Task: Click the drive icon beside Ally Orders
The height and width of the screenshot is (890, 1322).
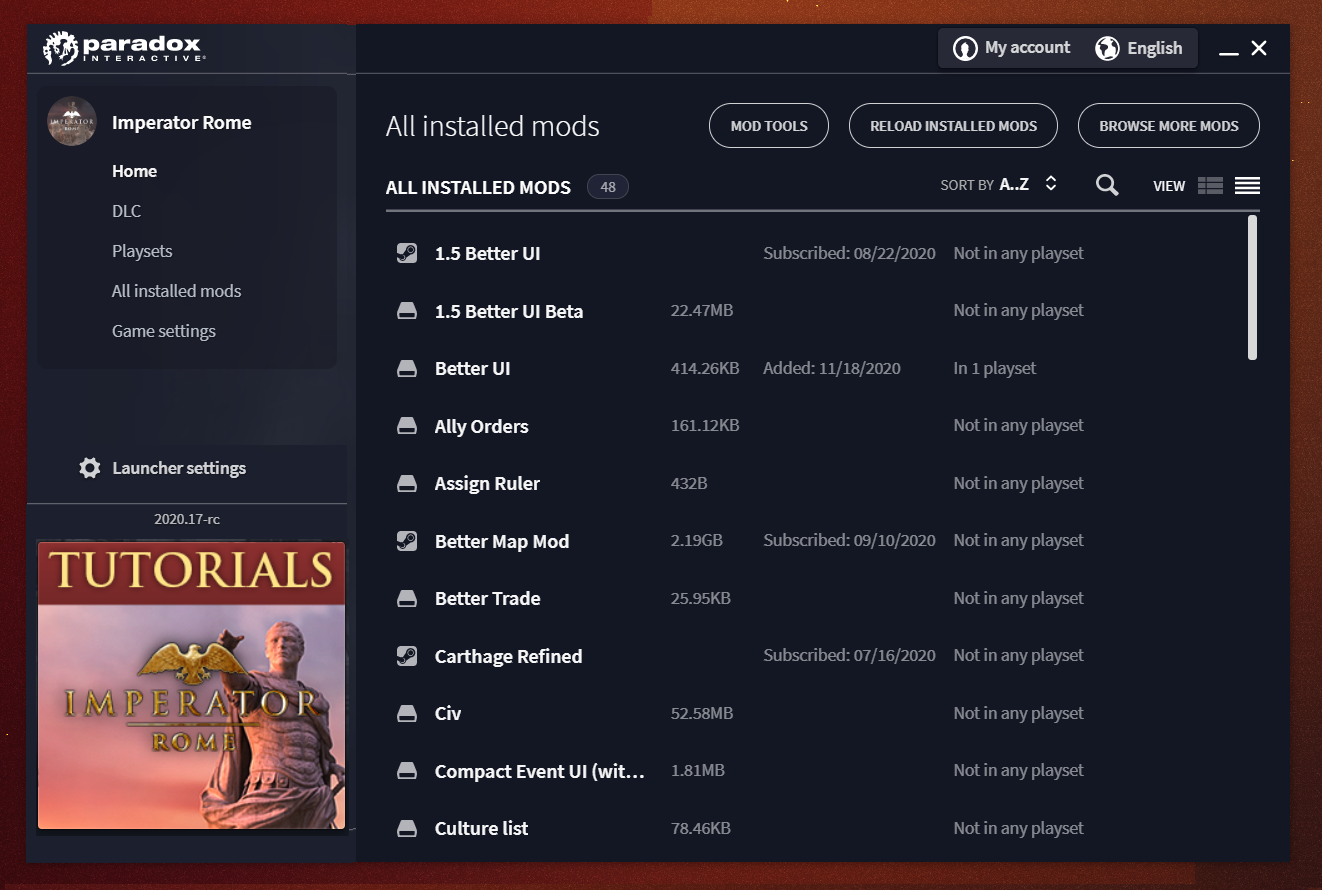Action: click(x=406, y=426)
